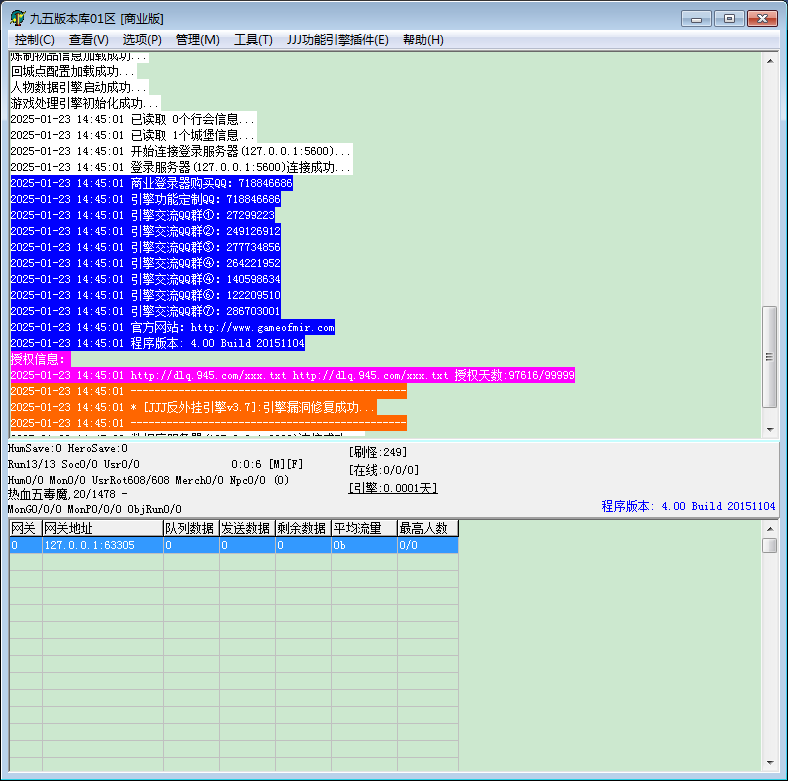
Task: Click log line 已读取 0个行会信息
Action: point(133,119)
